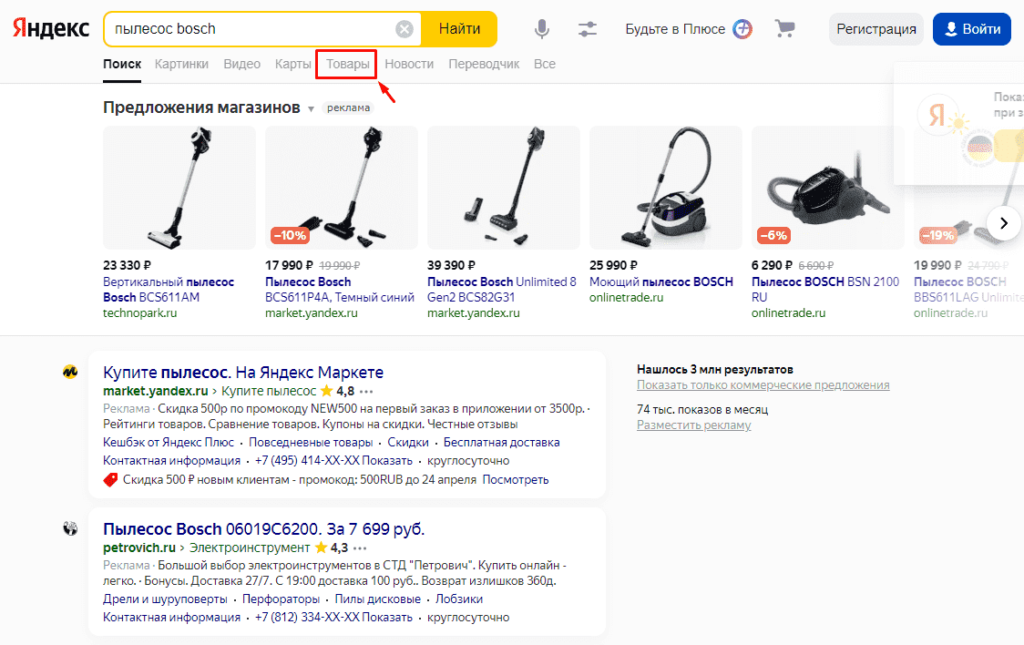Open the 17 990 ₽ vacuum thumbnail
Image resolution: width=1024 pixels, height=645 pixels.
341,187
